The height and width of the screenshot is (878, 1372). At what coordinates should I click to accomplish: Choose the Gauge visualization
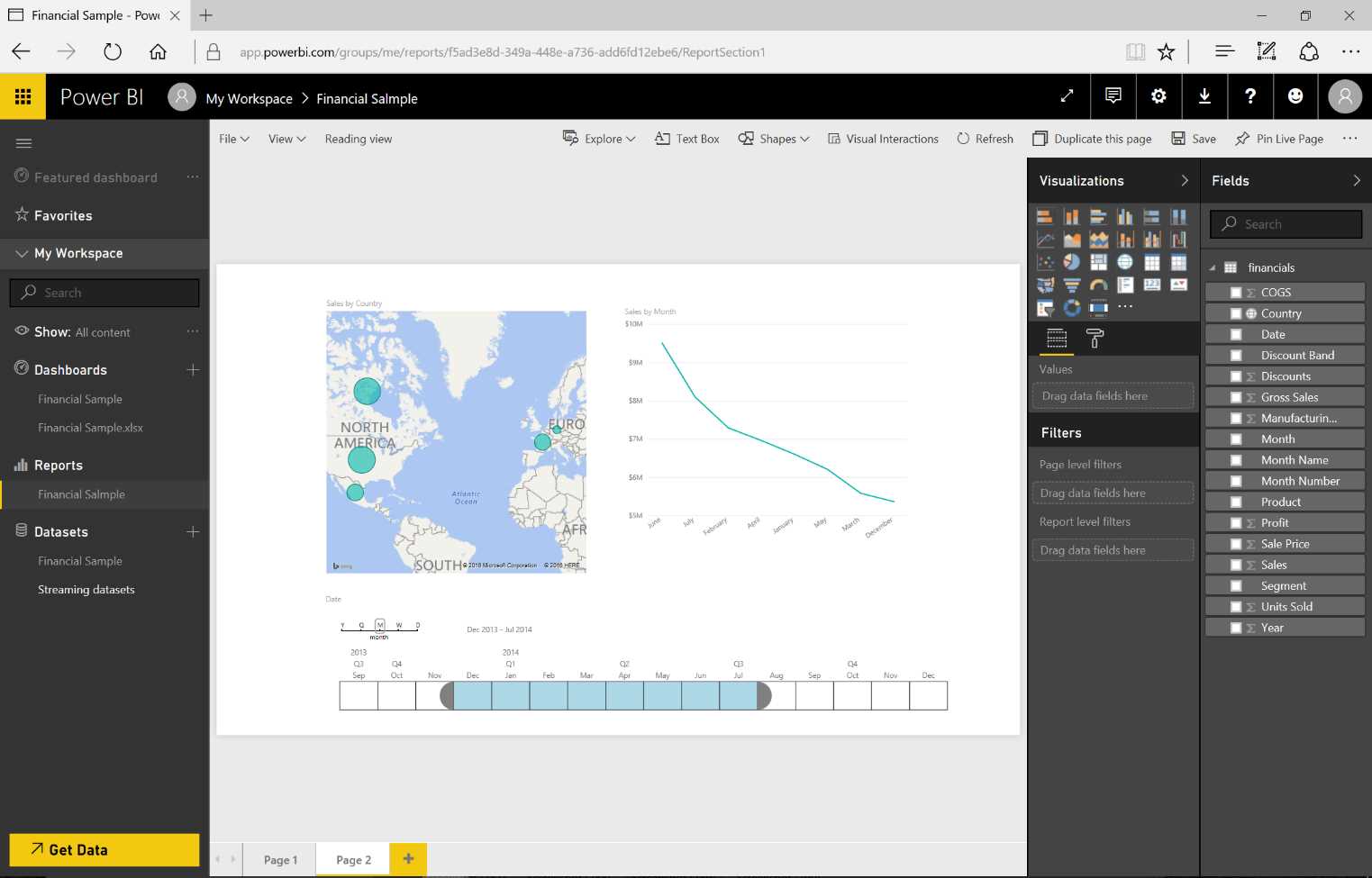pyautogui.click(x=1099, y=285)
